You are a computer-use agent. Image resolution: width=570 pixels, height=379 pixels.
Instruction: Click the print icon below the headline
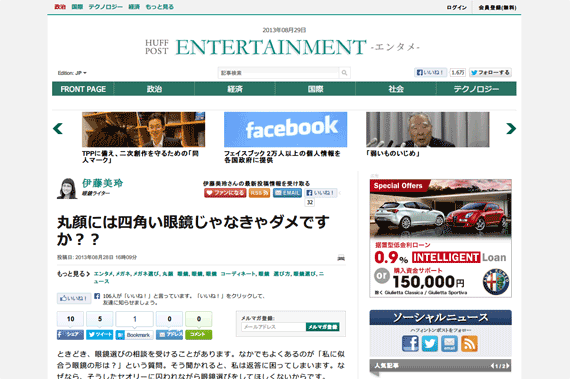(341, 258)
